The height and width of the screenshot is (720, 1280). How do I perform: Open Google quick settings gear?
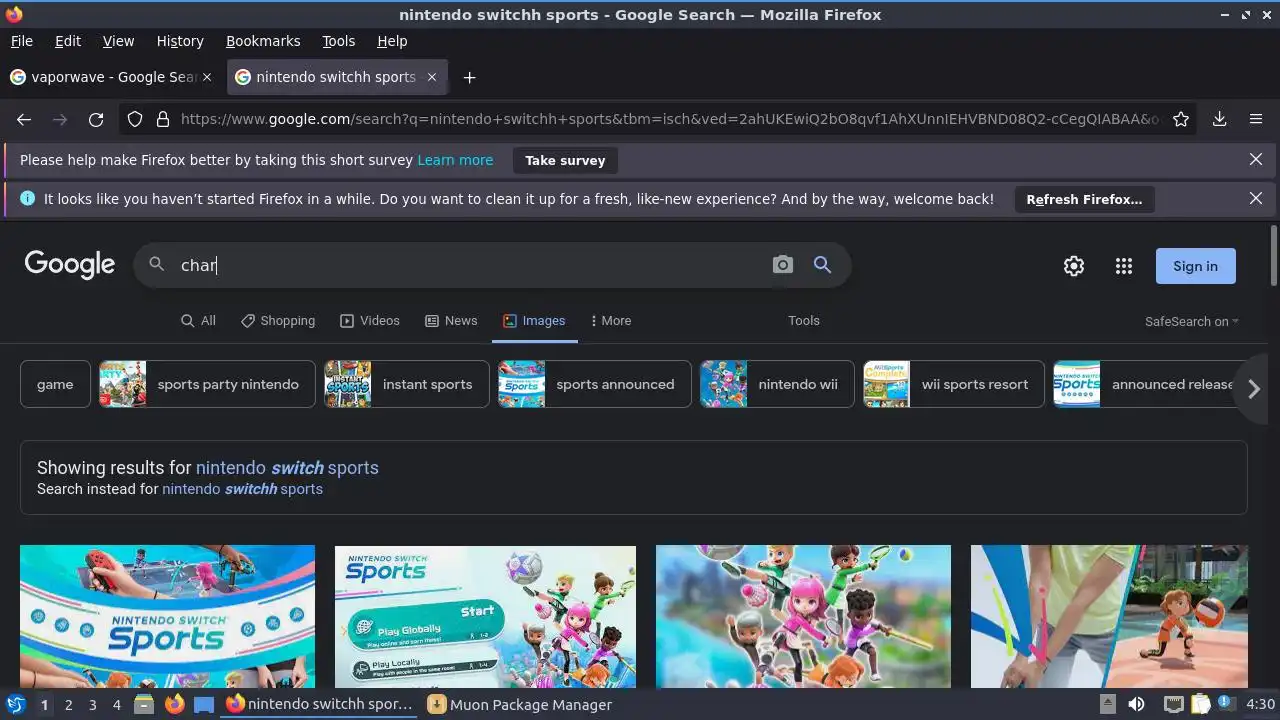click(1074, 266)
